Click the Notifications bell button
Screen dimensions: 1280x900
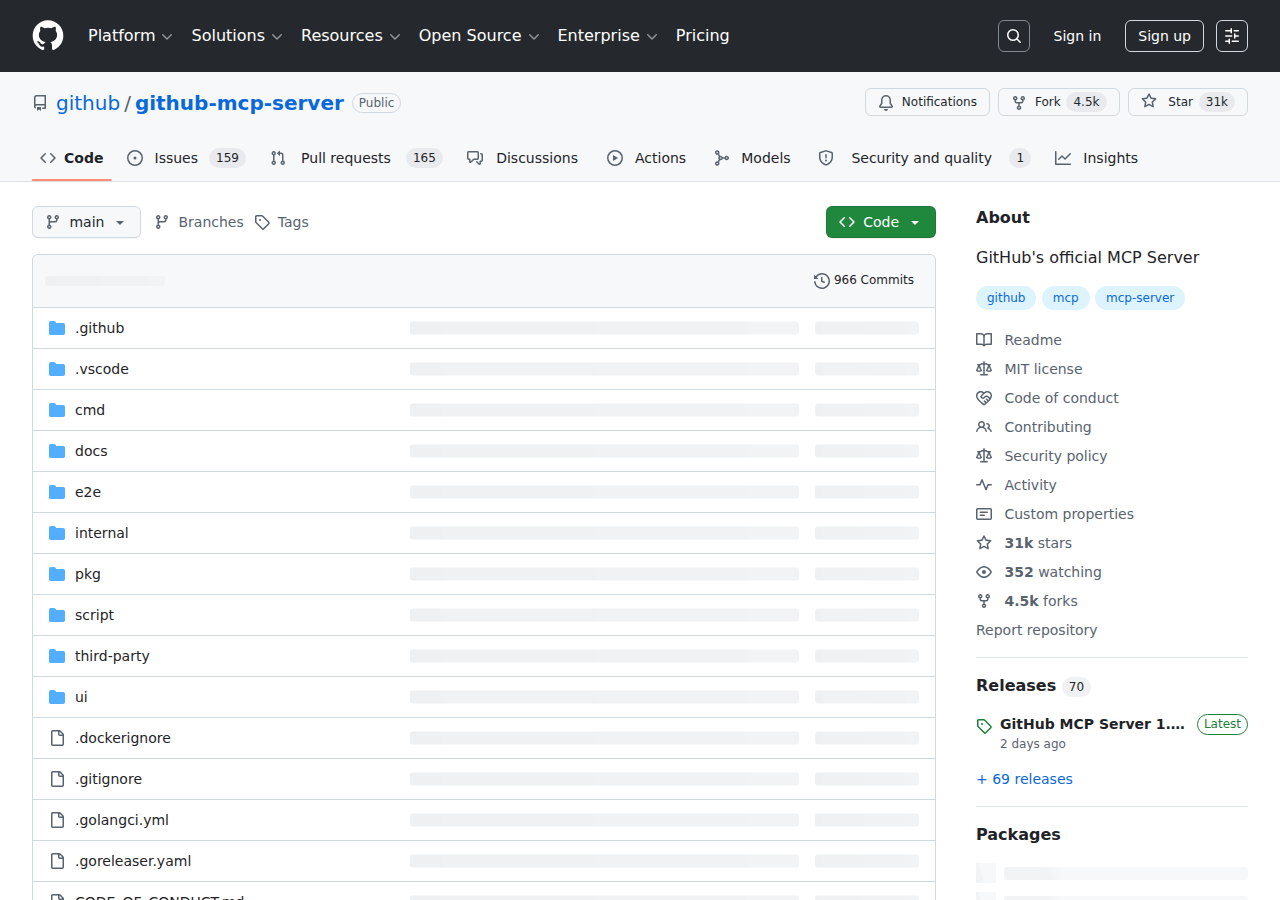[927, 102]
